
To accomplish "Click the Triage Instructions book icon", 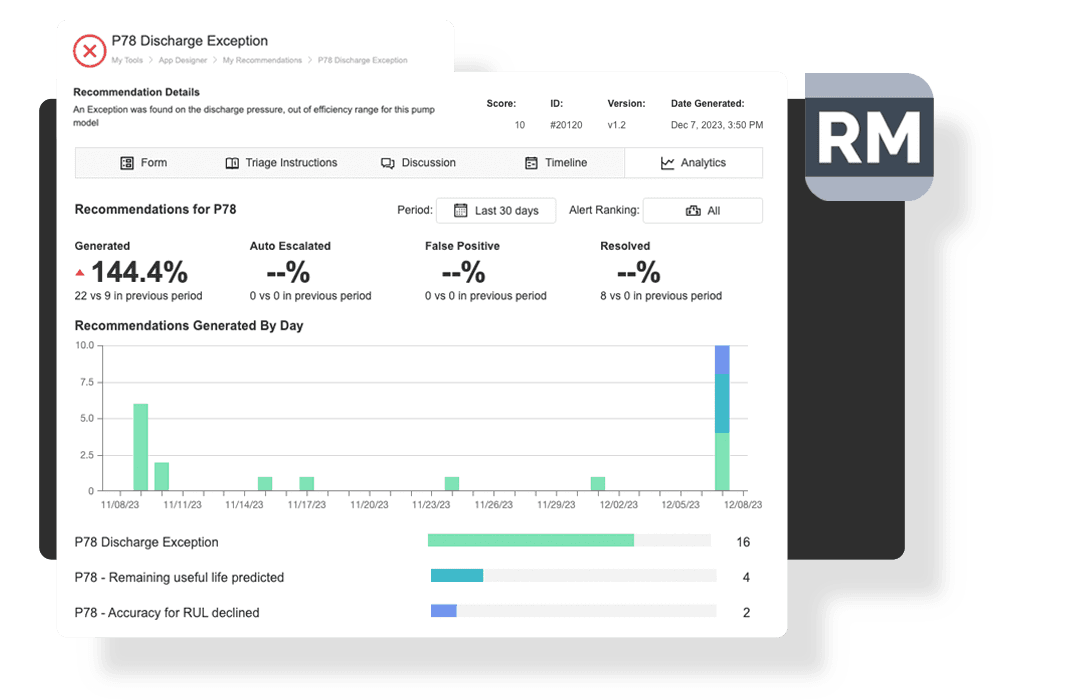I will (x=232, y=163).
